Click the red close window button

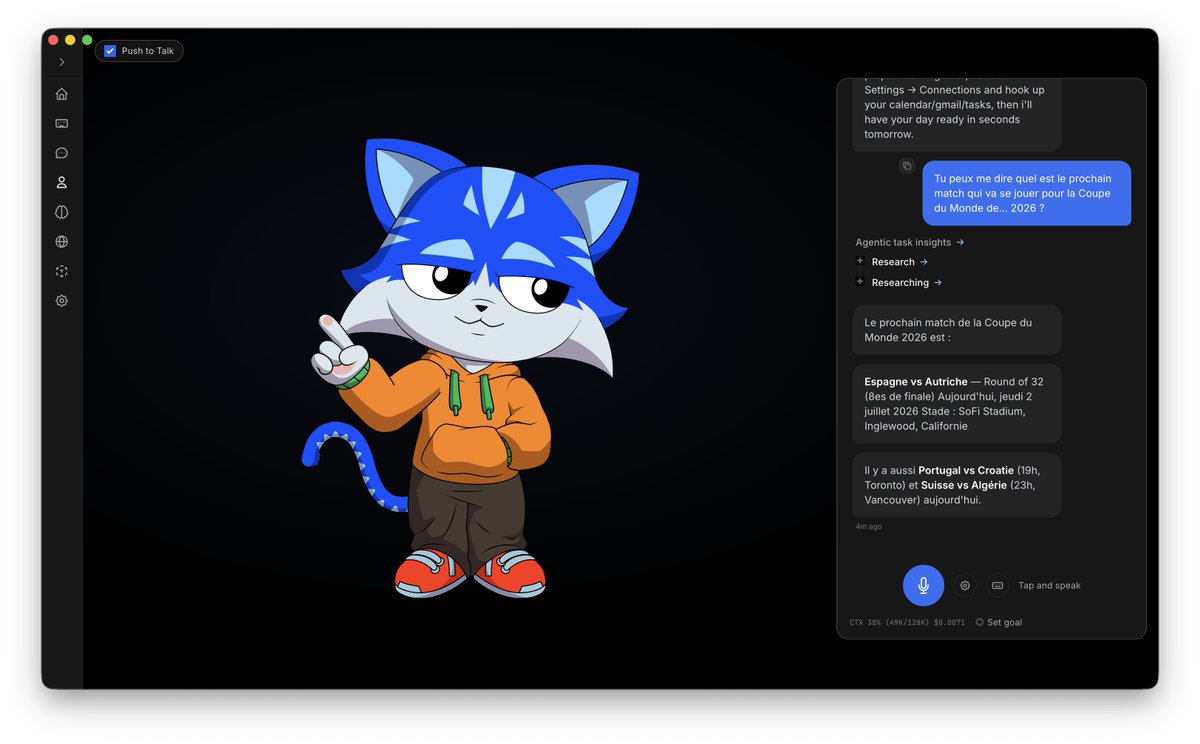coord(54,40)
